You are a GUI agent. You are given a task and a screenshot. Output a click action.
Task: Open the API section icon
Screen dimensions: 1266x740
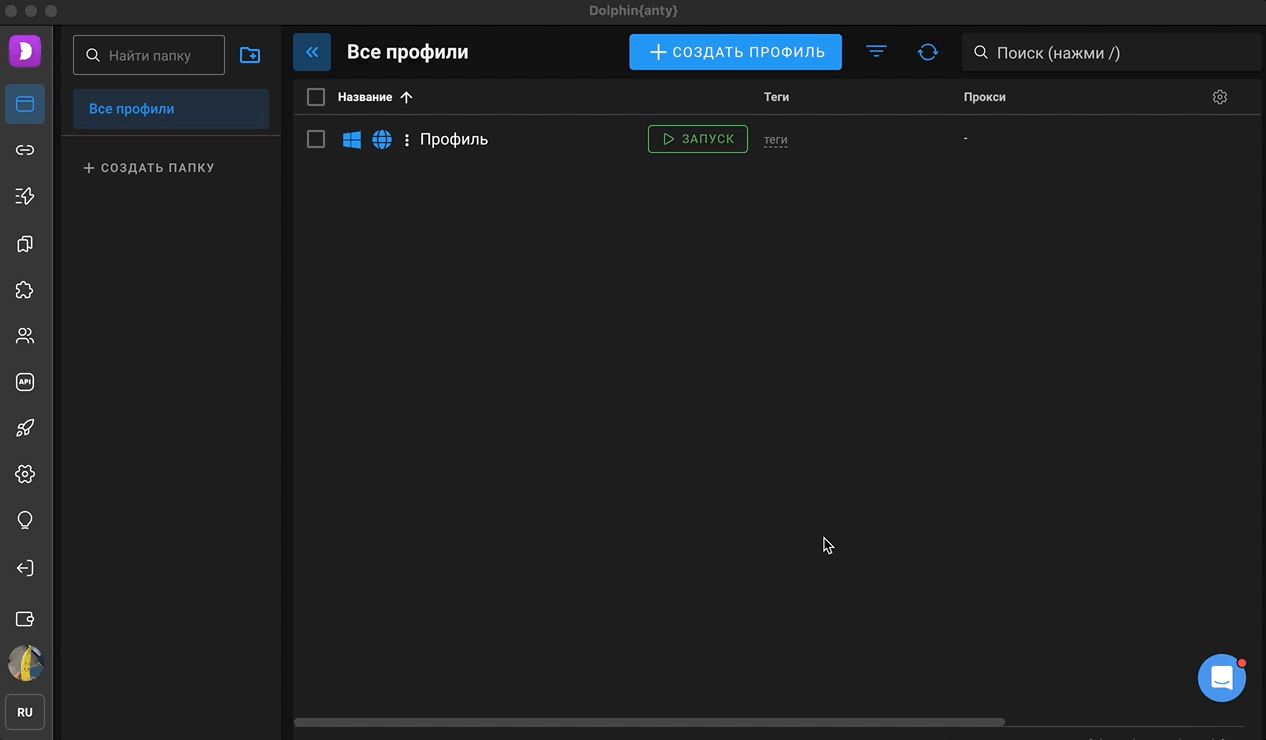25,382
